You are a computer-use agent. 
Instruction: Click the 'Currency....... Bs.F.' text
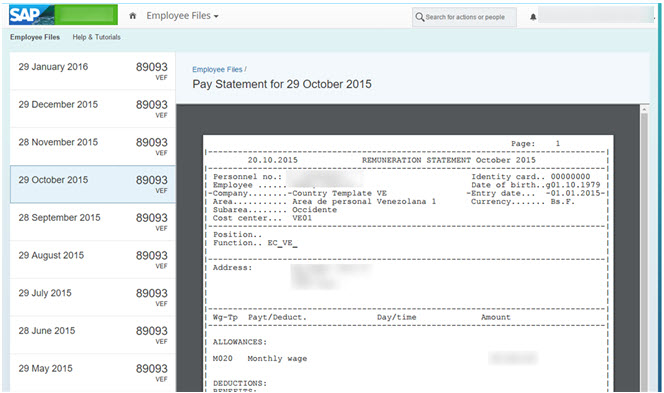(x=523, y=202)
